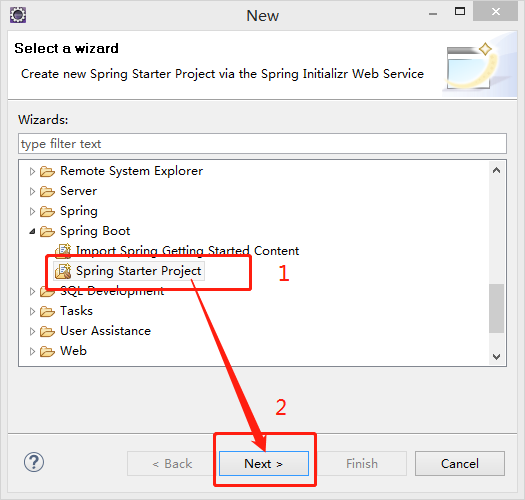The width and height of the screenshot is (525, 500).
Task: Click the Server folder icon
Action: pos(47,192)
